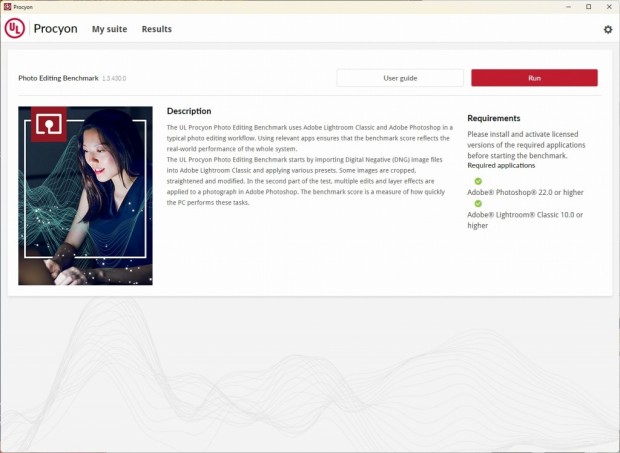Click the Procyon title bar app icon
The image size is (620, 453).
tap(7, 7)
